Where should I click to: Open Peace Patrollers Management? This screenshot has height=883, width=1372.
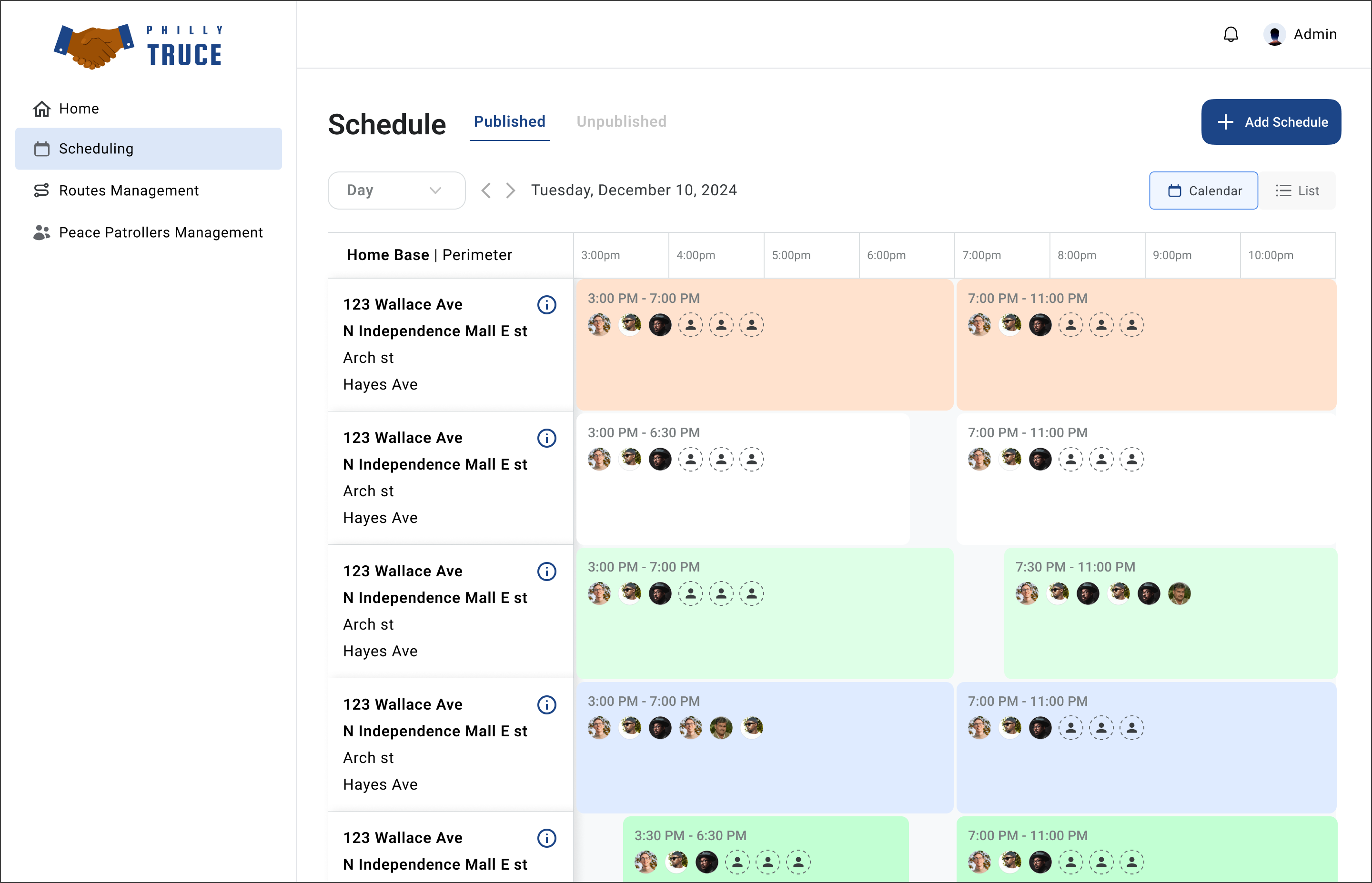(149, 232)
